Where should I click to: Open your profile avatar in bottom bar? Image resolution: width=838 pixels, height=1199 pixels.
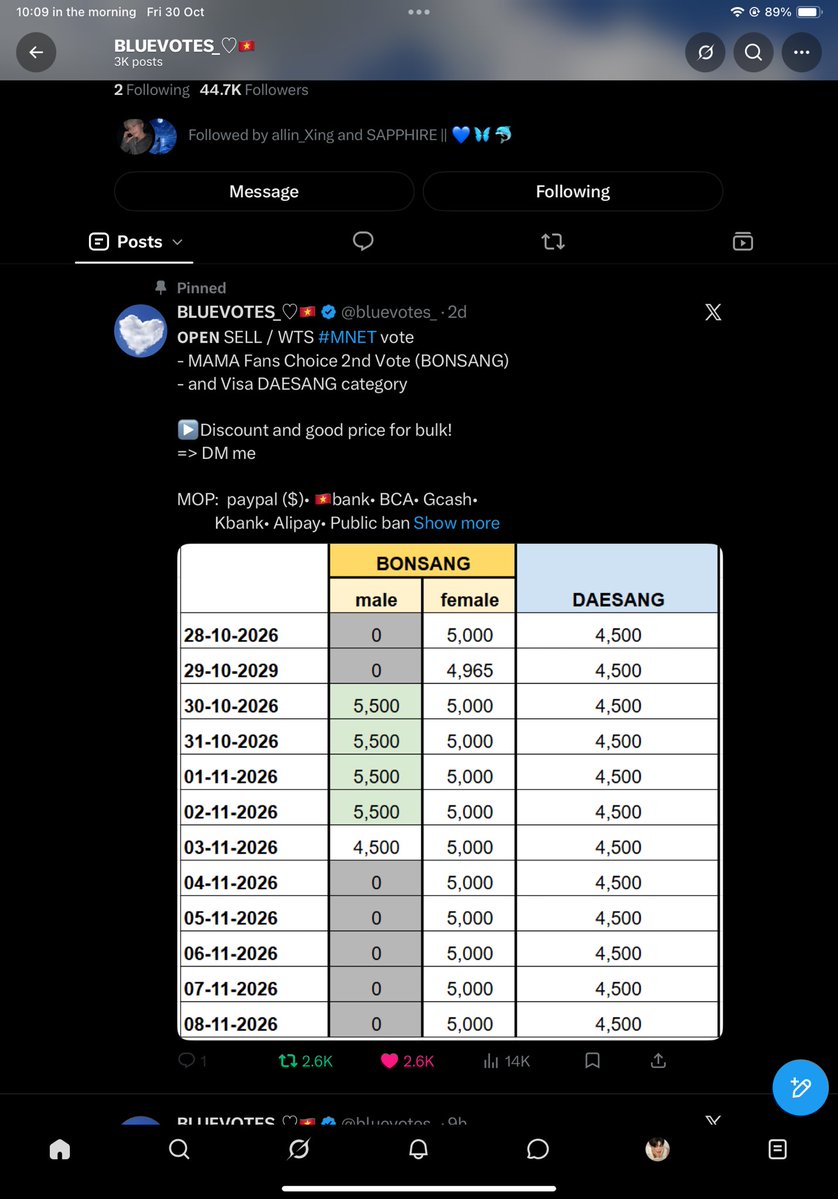pos(658,1149)
